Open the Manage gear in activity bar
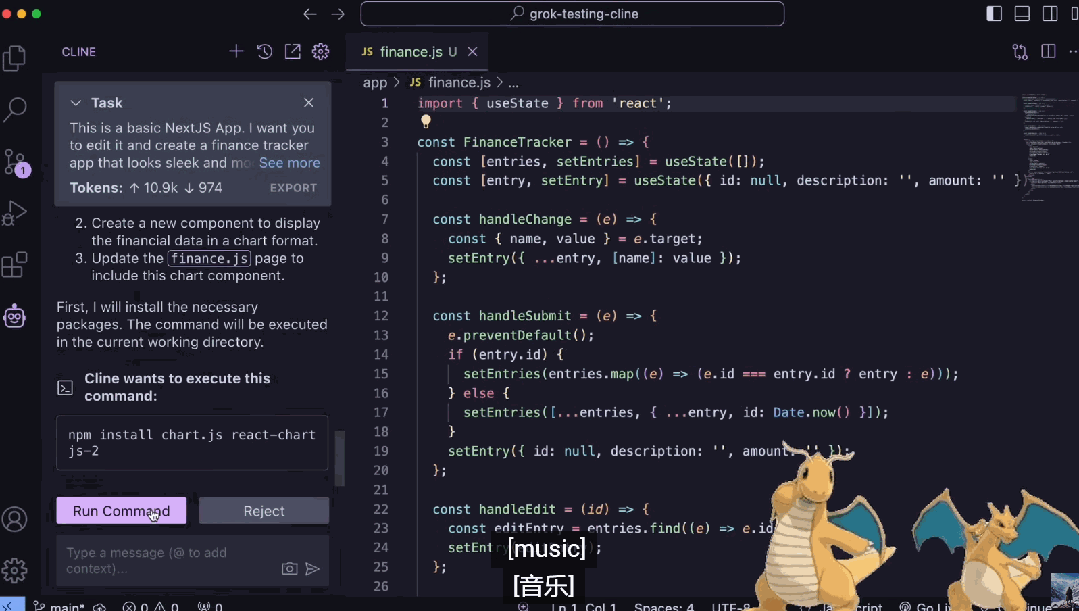This screenshot has height=611, width=1079. click(x=14, y=570)
